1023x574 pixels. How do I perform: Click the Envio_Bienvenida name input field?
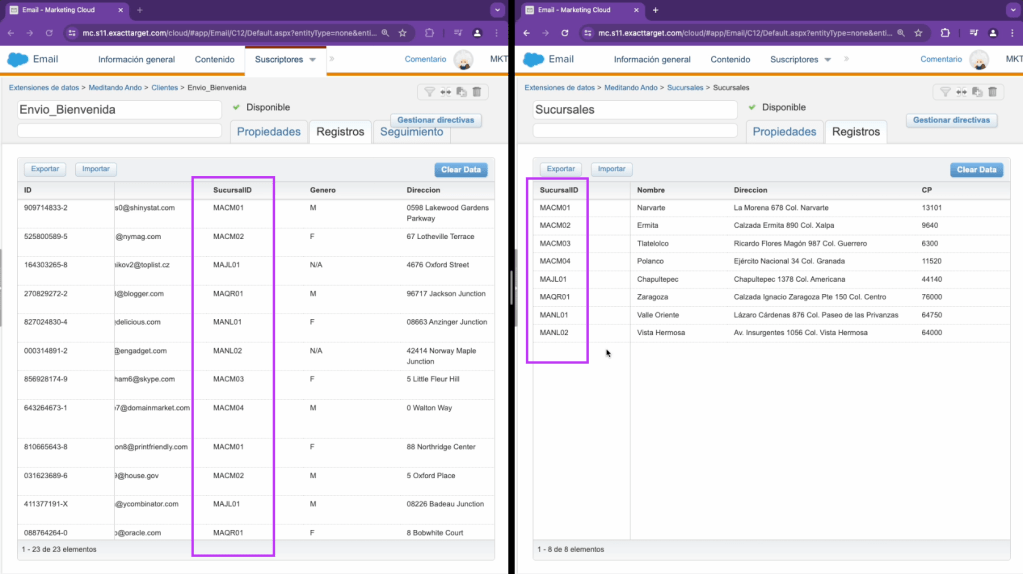[x=119, y=109]
